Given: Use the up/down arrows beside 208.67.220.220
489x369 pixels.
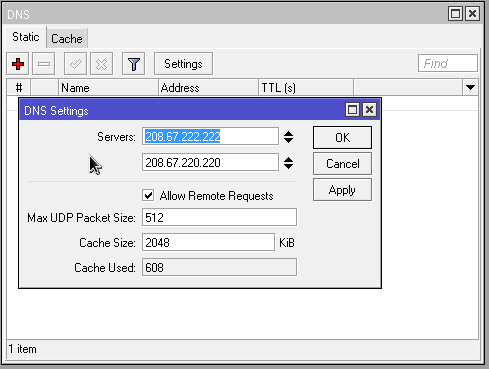Looking at the screenshot, I should point(288,163).
